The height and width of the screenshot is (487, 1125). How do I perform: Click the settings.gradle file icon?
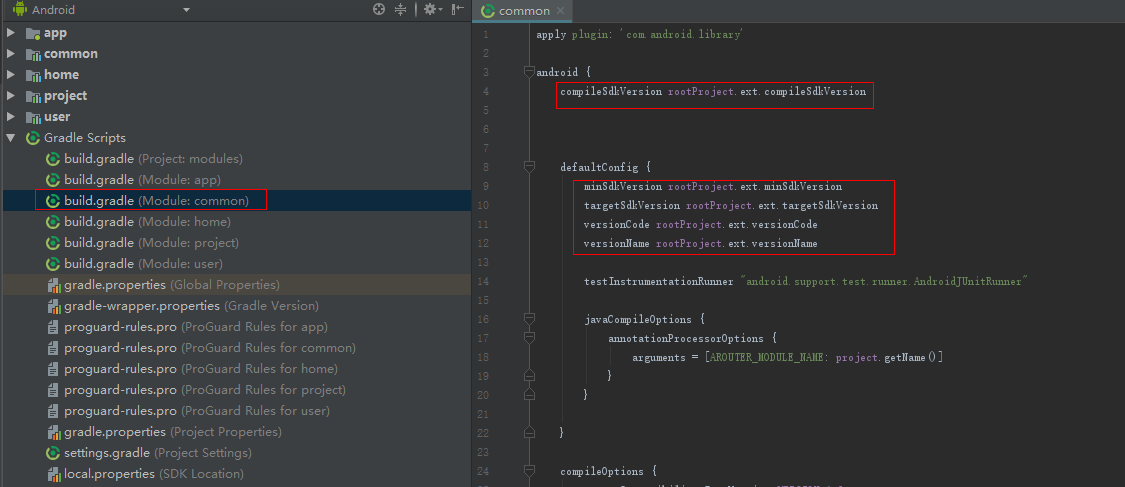coord(54,453)
